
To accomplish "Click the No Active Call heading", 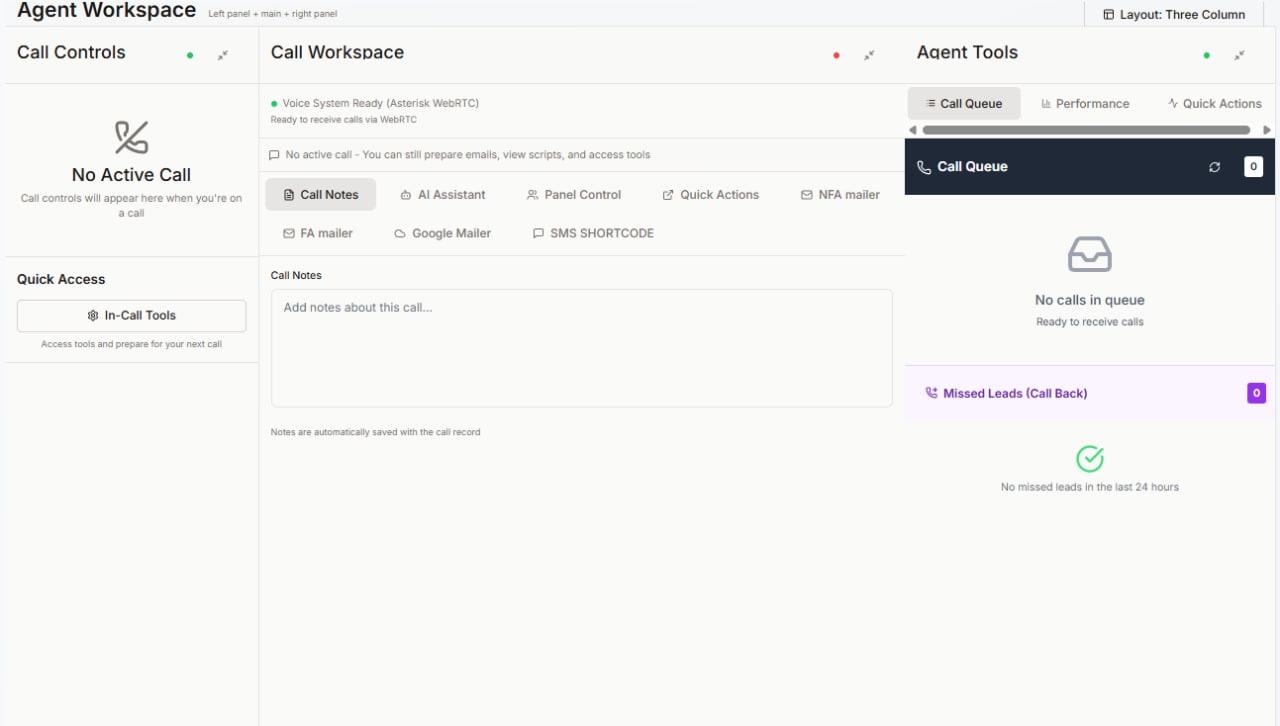I will point(131,175).
